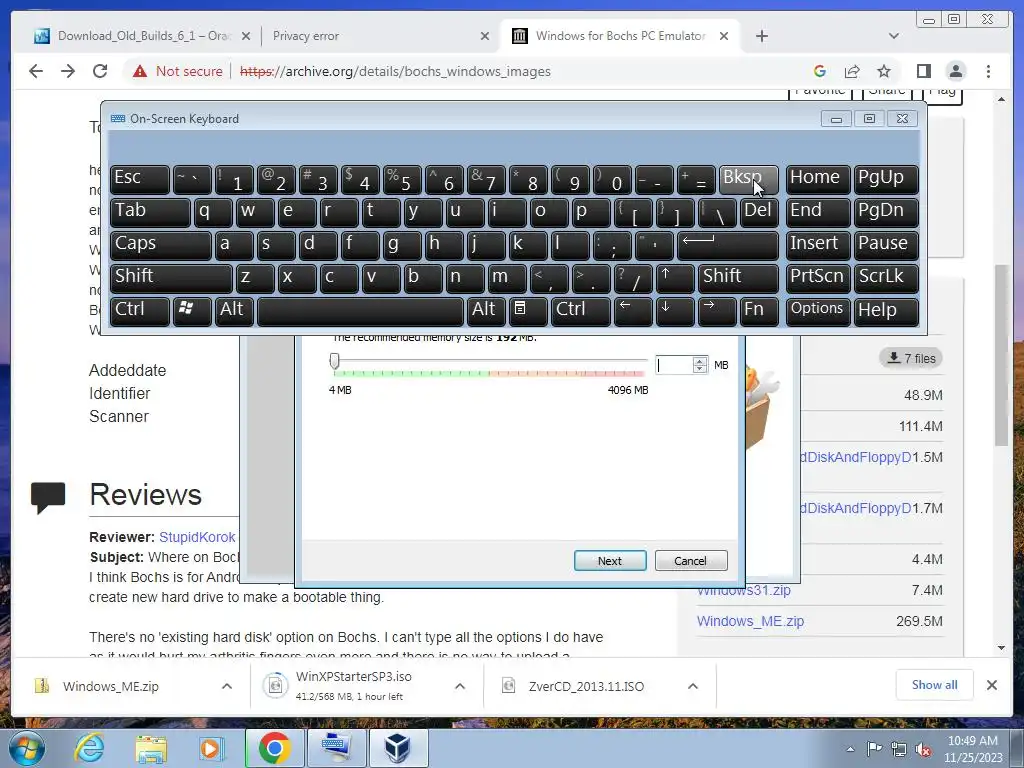Screen dimensions: 1024x768
Task: Click the memory size slider handle
Action: (334, 361)
